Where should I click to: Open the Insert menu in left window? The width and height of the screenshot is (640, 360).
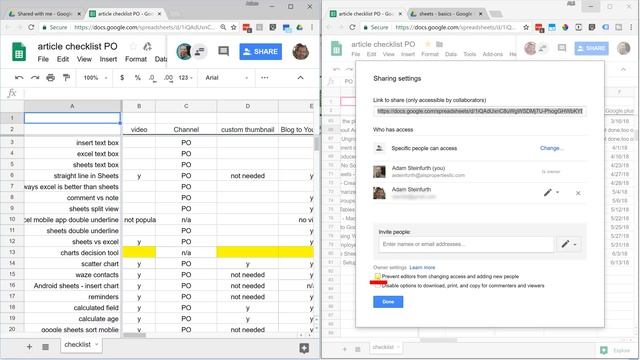click(x=108, y=59)
